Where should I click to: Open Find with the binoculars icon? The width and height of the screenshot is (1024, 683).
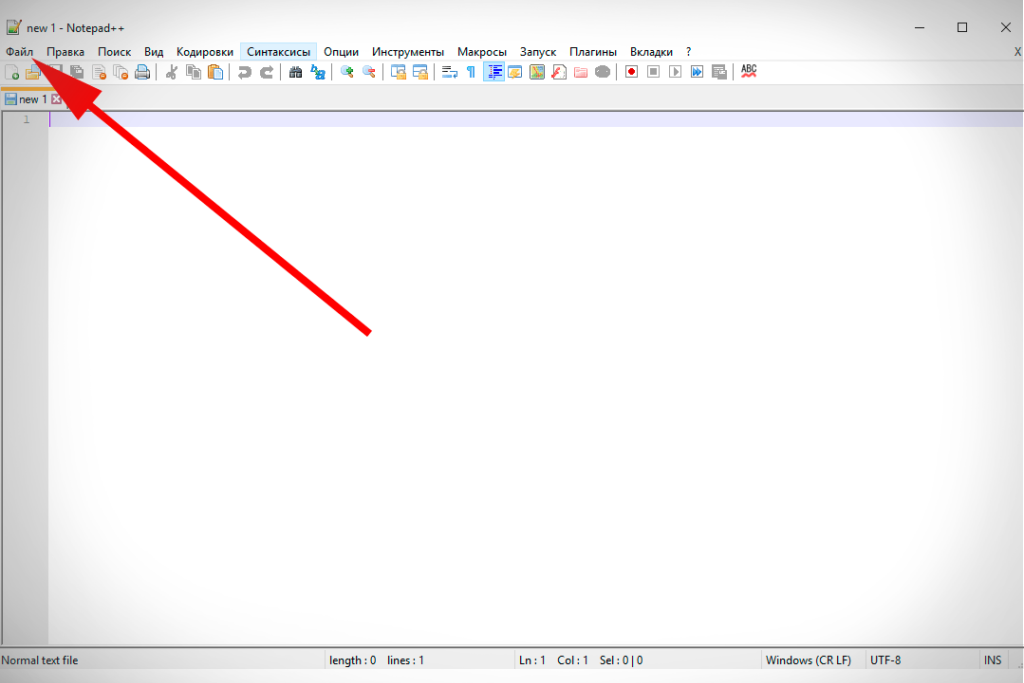[x=296, y=72]
